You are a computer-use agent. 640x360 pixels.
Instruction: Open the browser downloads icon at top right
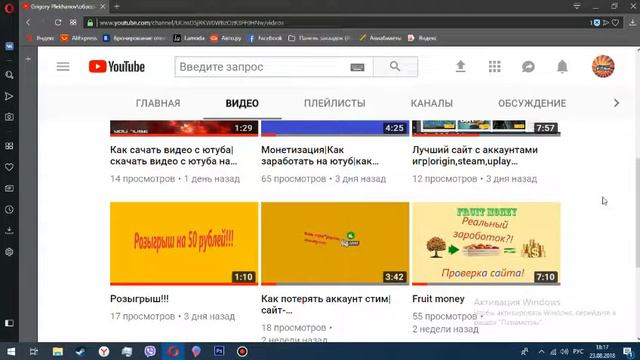632,23
